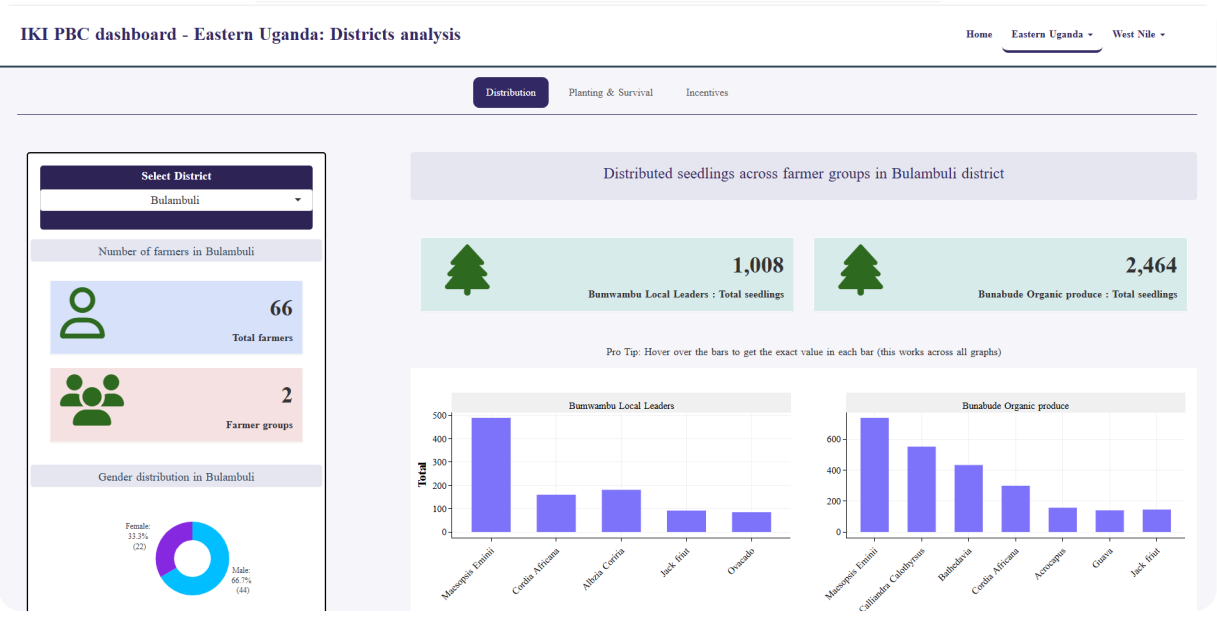Screen dimensions: 1217x617
Task: Switch to the Distribution tab
Action: point(510,92)
